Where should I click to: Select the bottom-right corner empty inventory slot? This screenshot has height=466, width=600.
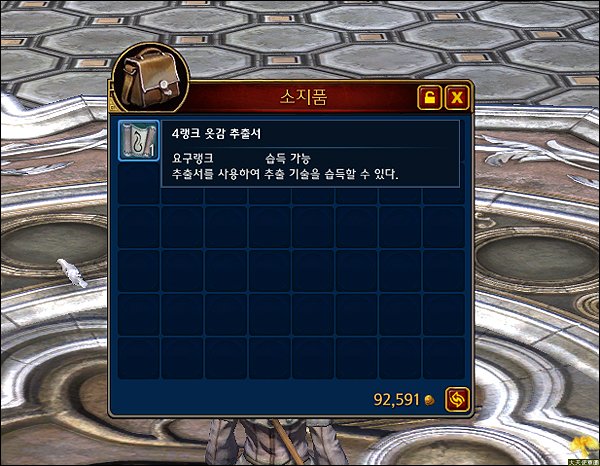(x=444, y=358)
